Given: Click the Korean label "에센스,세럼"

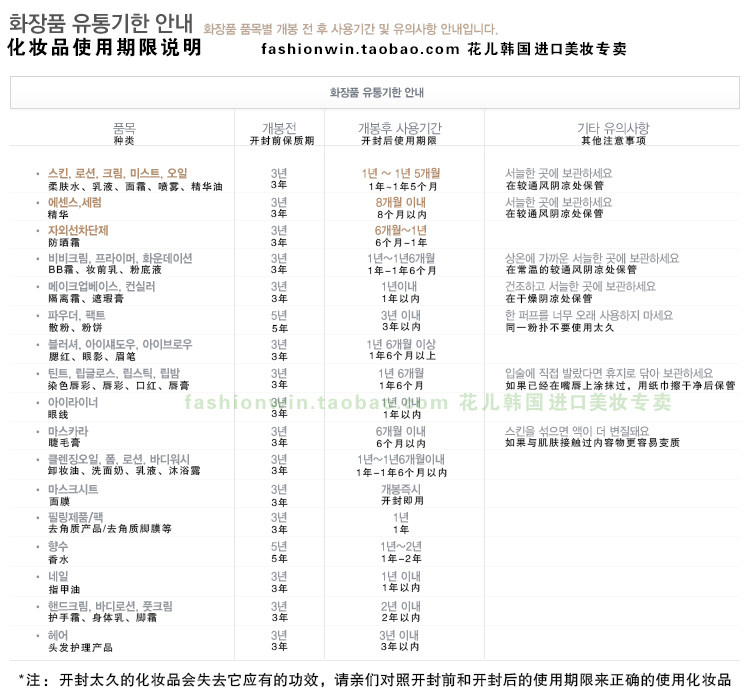Looking at the screenshot, I should pyautogui.click(x=75, y=202).
